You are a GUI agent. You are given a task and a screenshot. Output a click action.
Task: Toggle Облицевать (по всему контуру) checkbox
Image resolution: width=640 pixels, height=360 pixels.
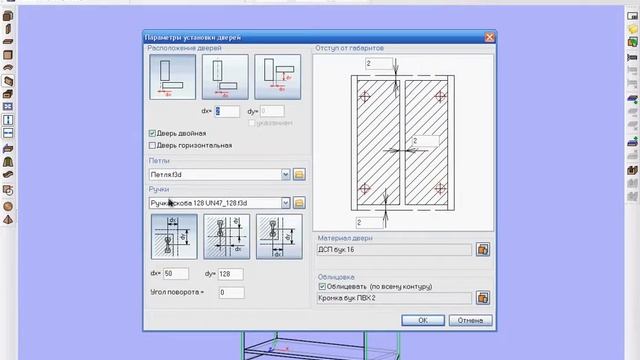(x=322, y=287)
